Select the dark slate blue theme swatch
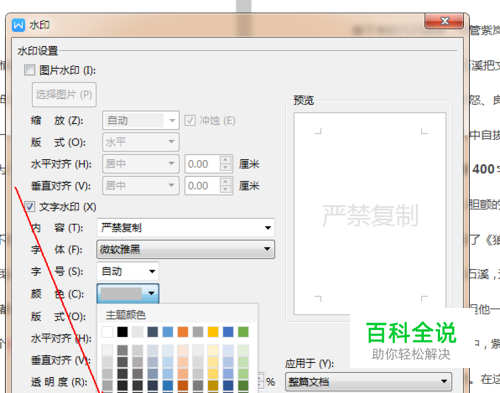 (153, 332)
